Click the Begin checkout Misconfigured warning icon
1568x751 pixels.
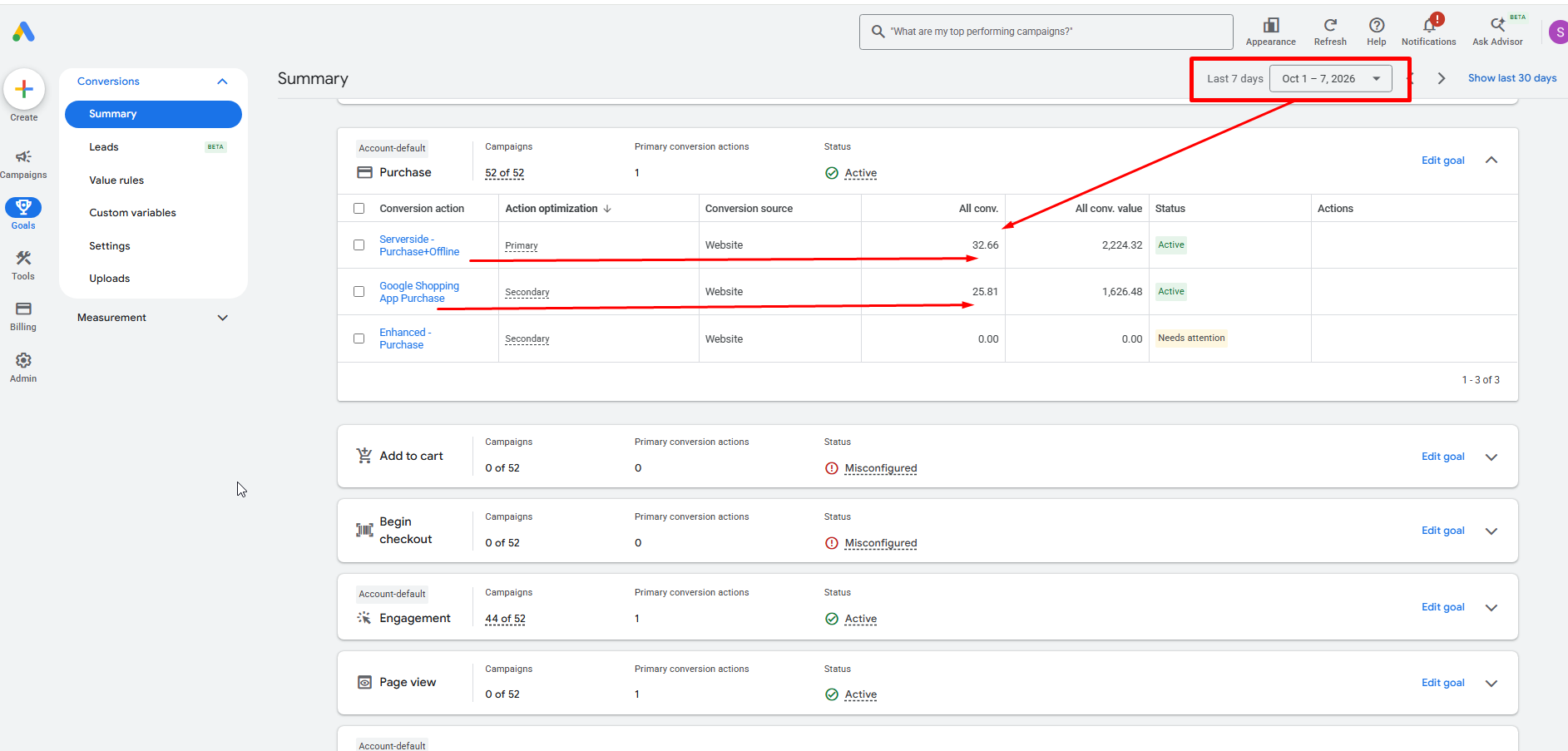[x=832, y=543]
